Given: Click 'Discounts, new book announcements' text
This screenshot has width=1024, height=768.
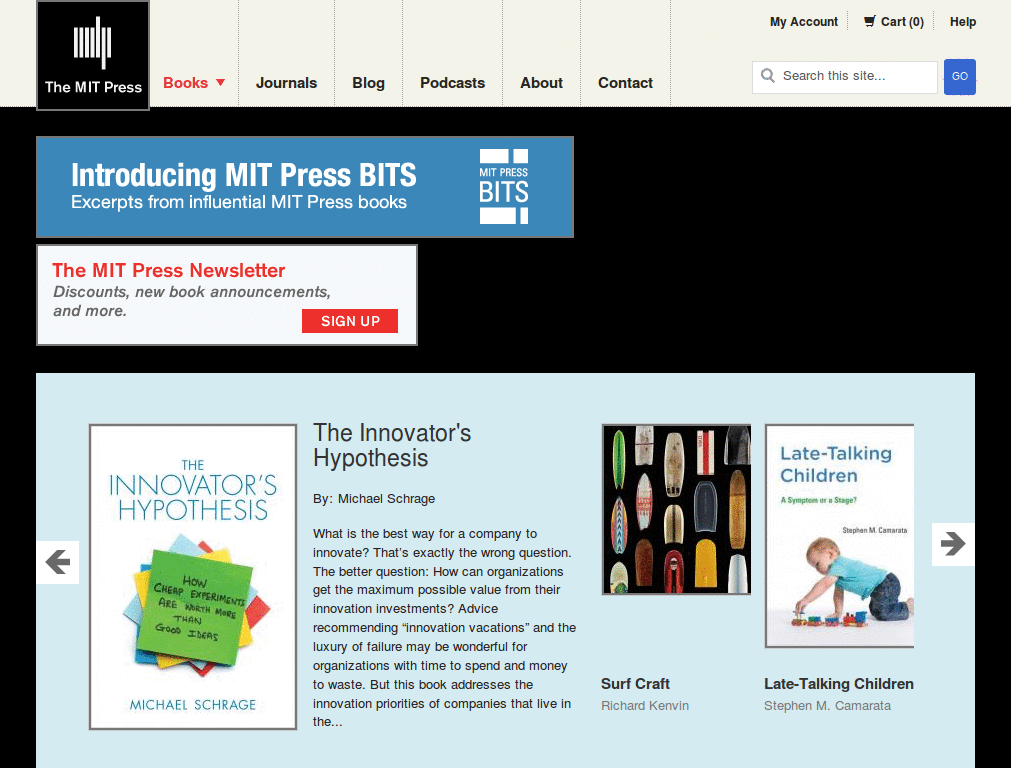Looking at the screenshot, I should pyautogui.click(x=191, y=292).
